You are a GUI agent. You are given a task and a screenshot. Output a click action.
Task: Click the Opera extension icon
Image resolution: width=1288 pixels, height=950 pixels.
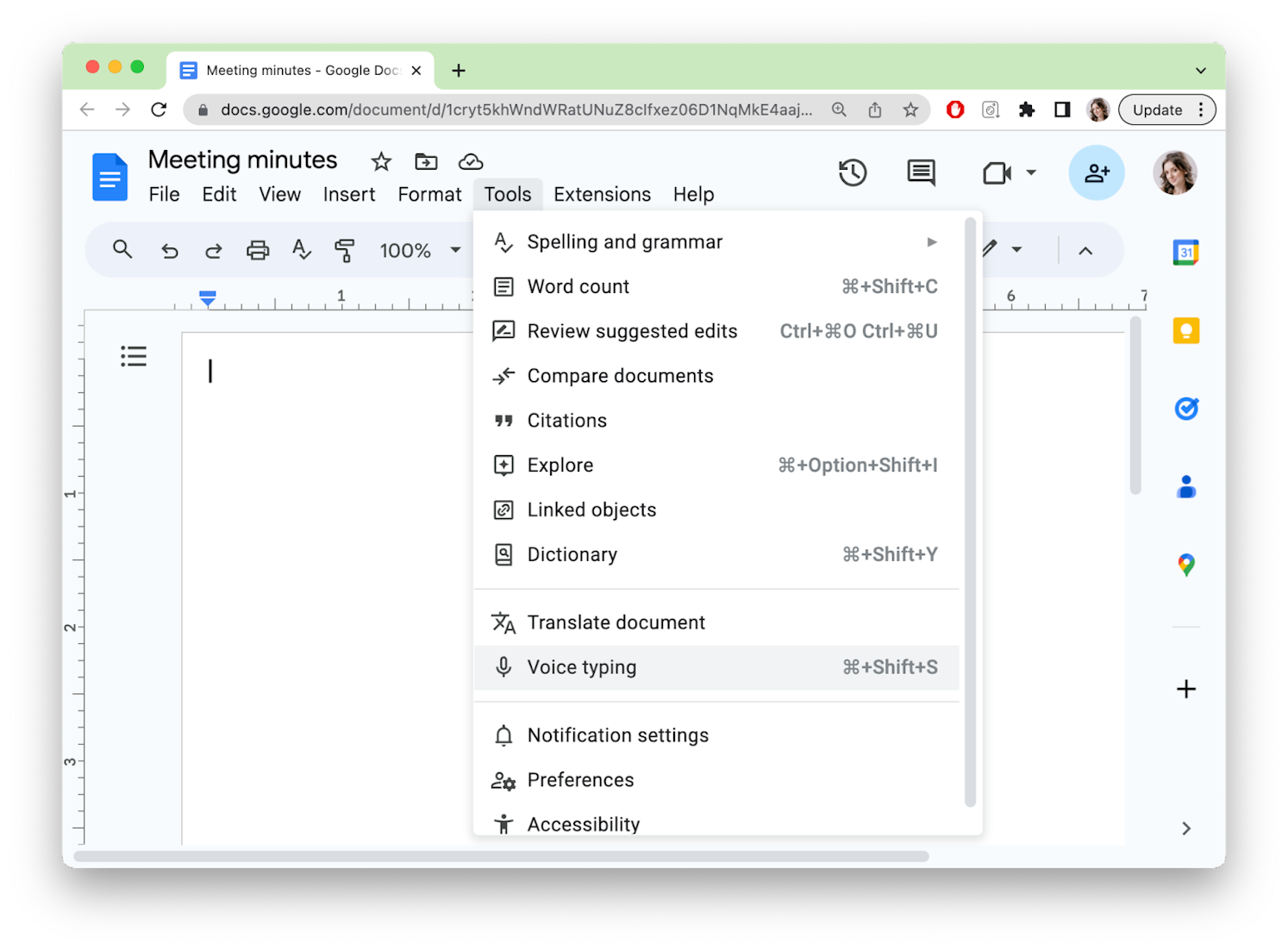point(955,109)
